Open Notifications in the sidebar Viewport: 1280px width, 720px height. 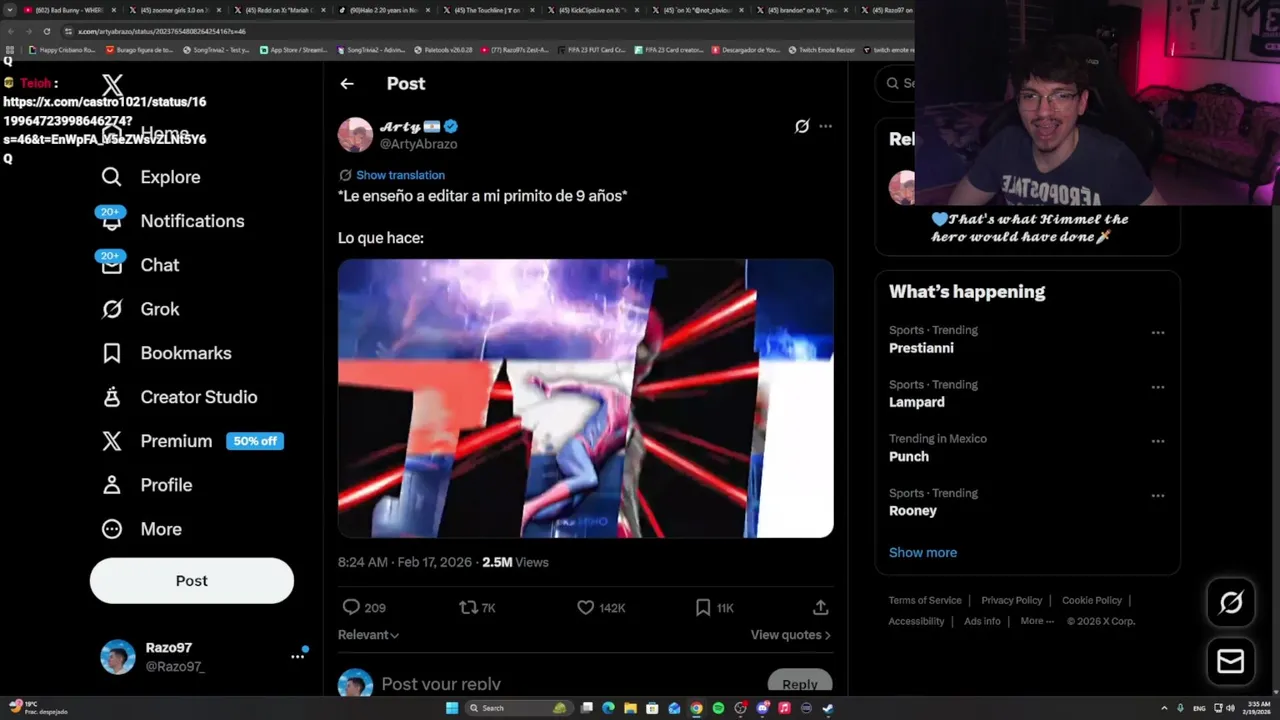click(x=172, y=221)
